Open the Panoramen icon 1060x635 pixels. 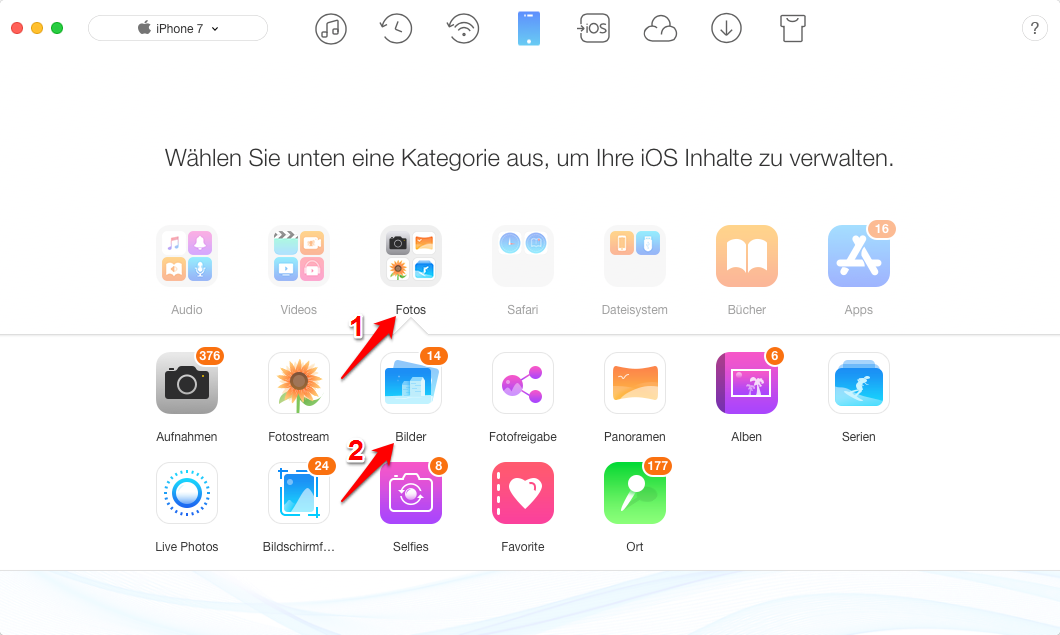(635, 383)
